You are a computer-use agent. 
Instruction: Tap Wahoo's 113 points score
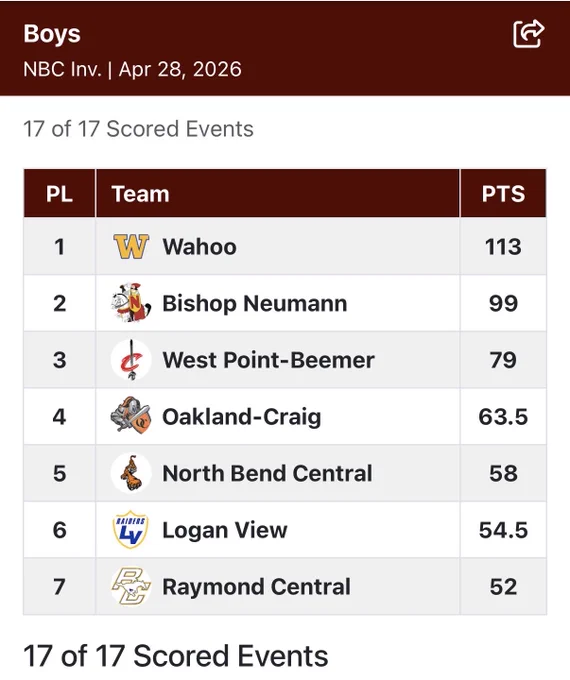pyautogui.click(x=503, y=246)
